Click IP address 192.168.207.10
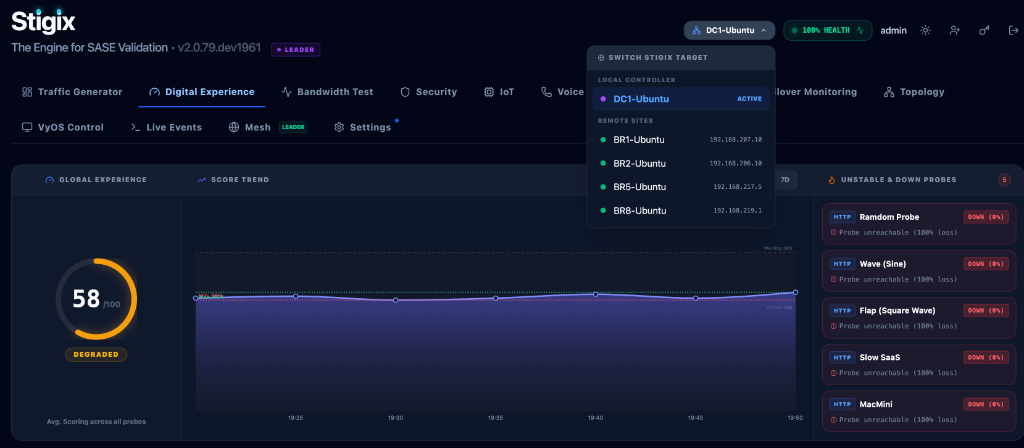 [735, 140]
